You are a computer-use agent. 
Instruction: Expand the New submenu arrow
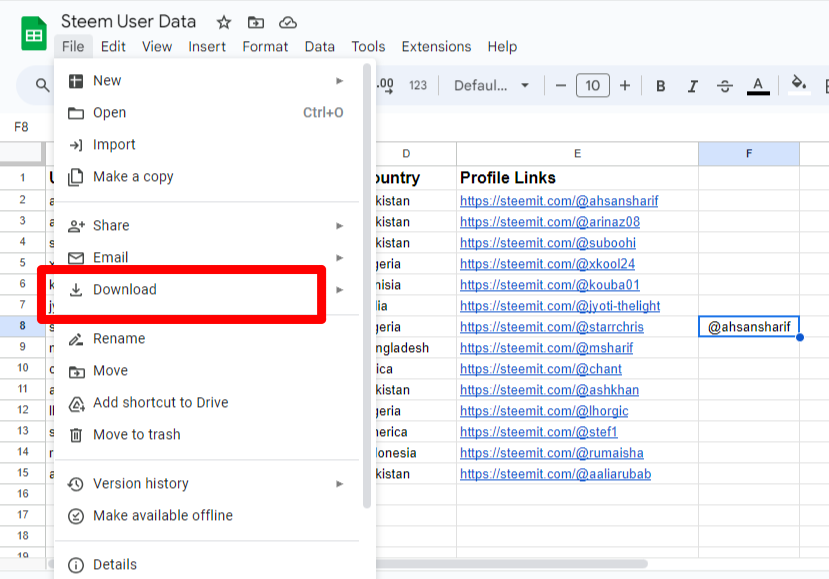[339, 81]
